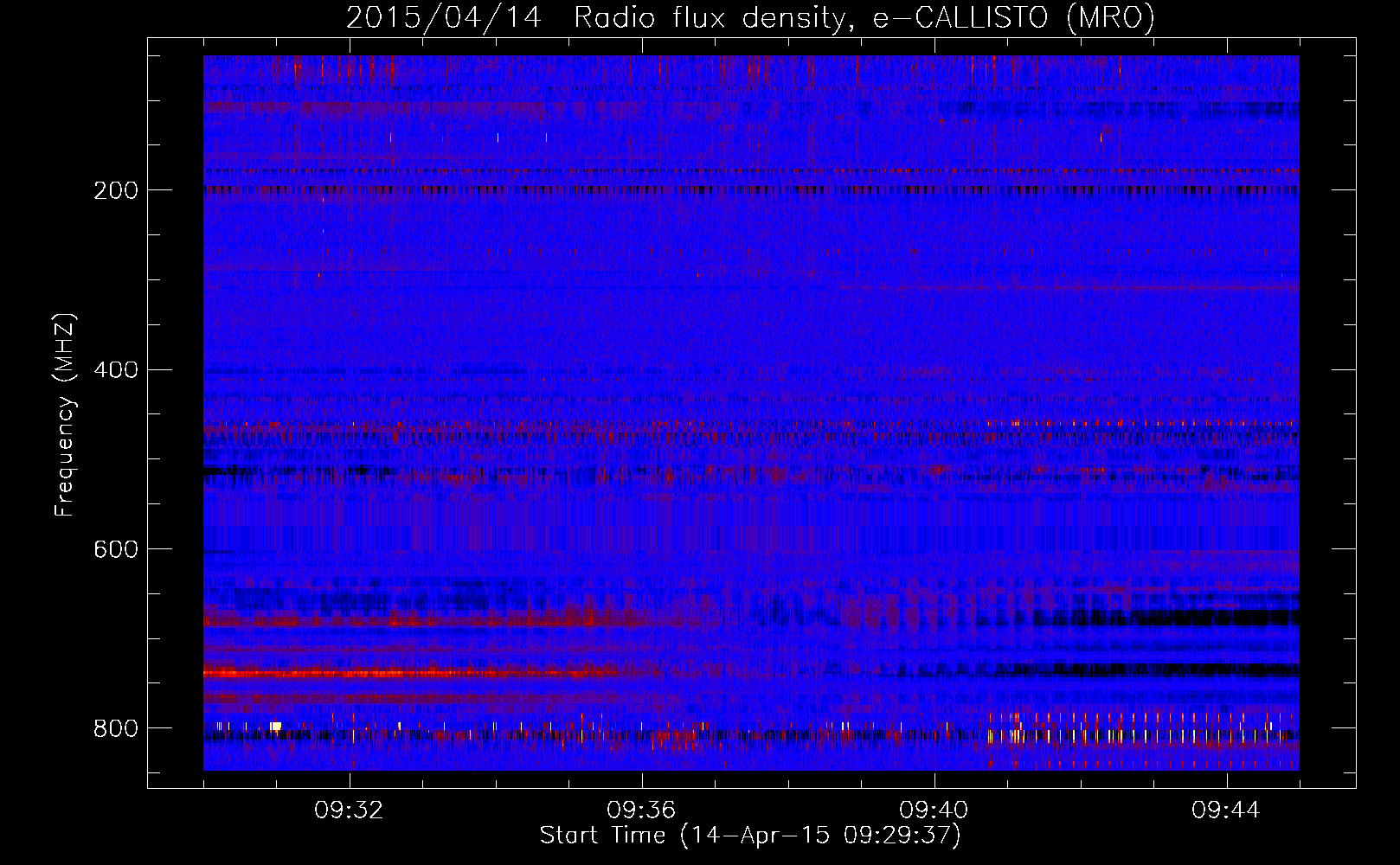Click the 600 frequency tick label
Image resolution: width=1400 pixels, height=865 pixels.
[x=116, y=549]
